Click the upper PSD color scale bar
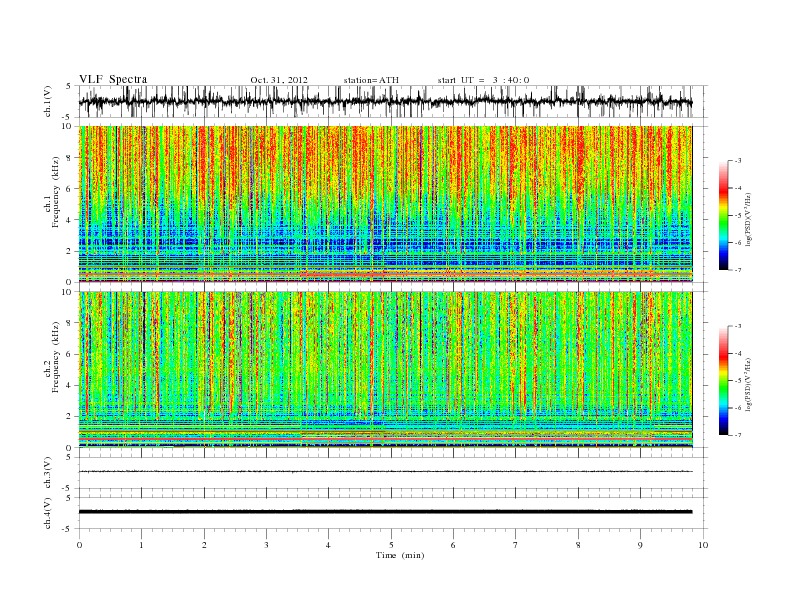Viewport: 792px width, 612px height. pyautogui.click(x=723, y=216)
